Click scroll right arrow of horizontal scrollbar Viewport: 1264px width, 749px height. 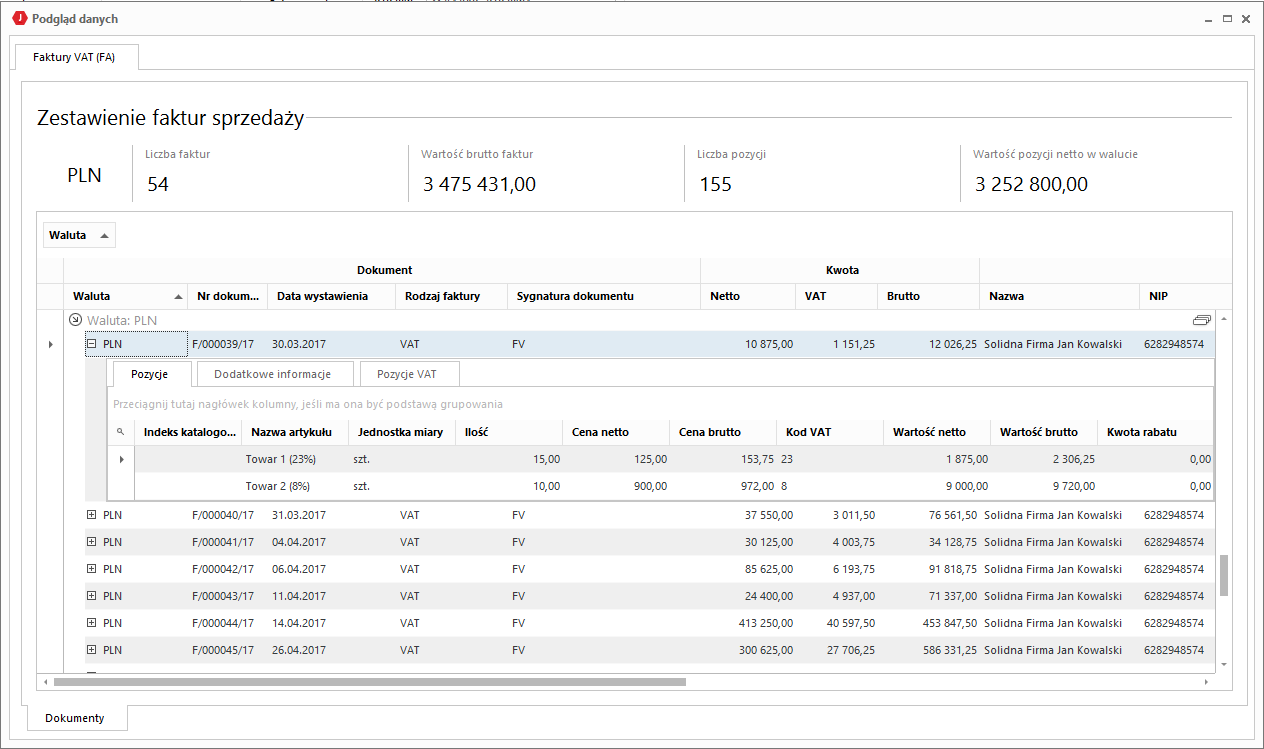click(x=1206, y=682)
